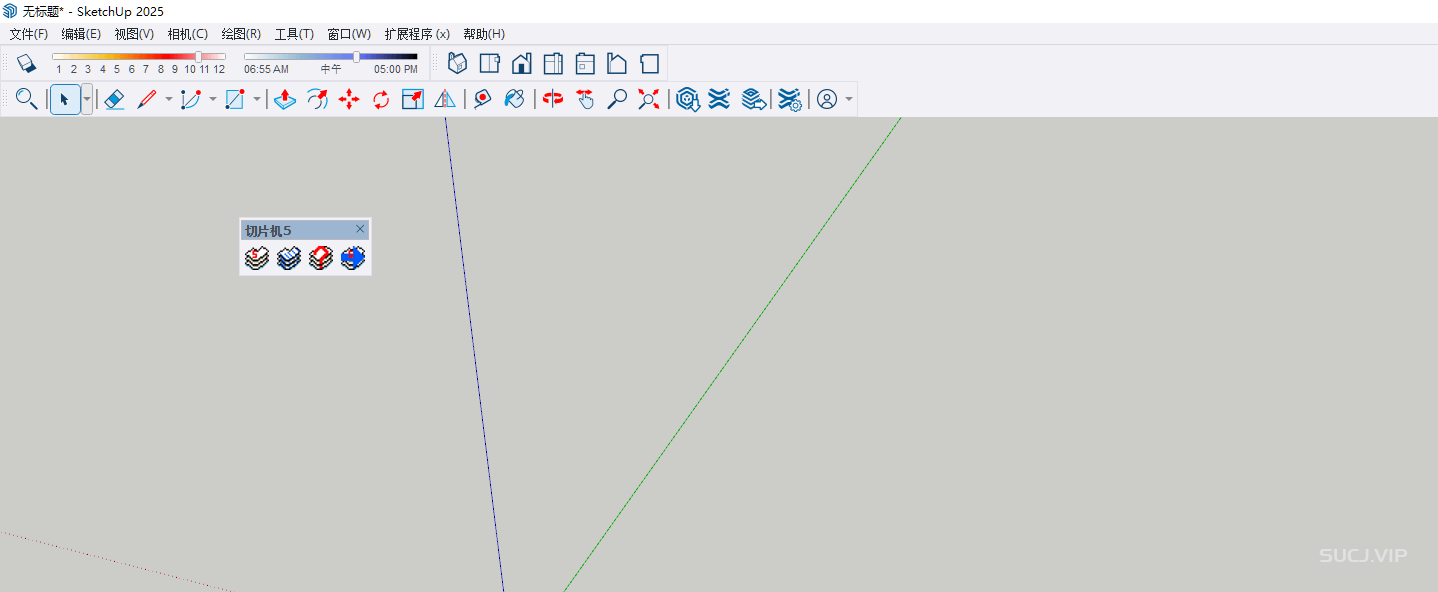Viewport: 1438px width, 592px height.
Task: Click the Zoom Extents tool
Action: 649,99
